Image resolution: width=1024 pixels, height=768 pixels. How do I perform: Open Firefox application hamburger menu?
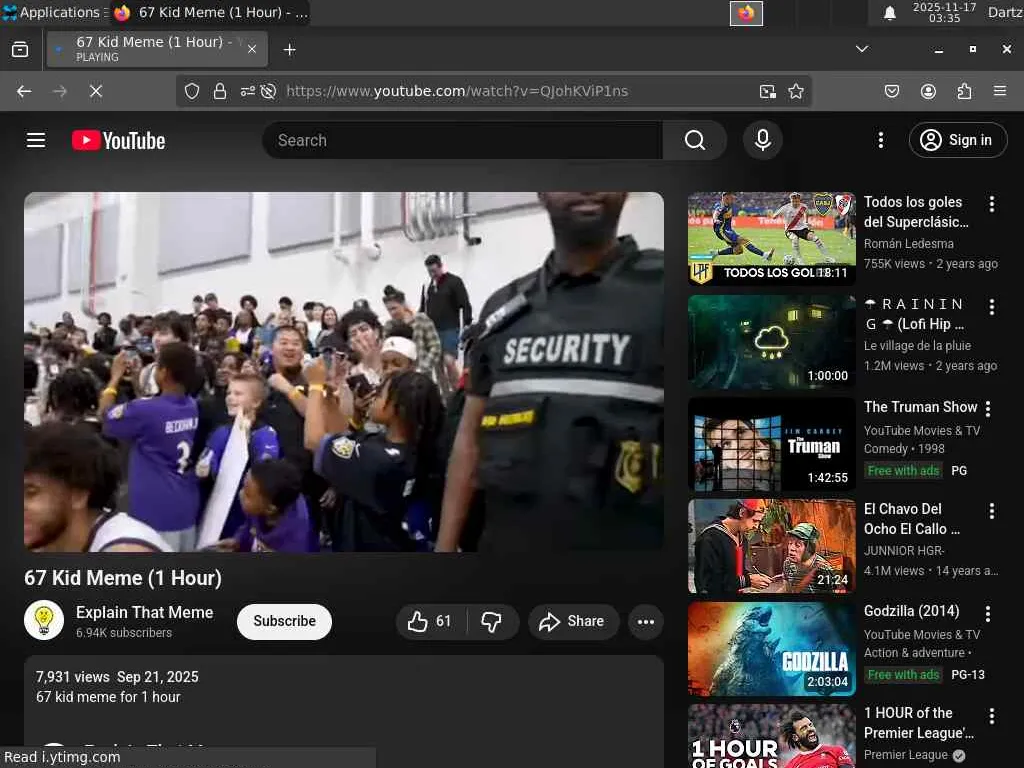tap(1000, 91)
